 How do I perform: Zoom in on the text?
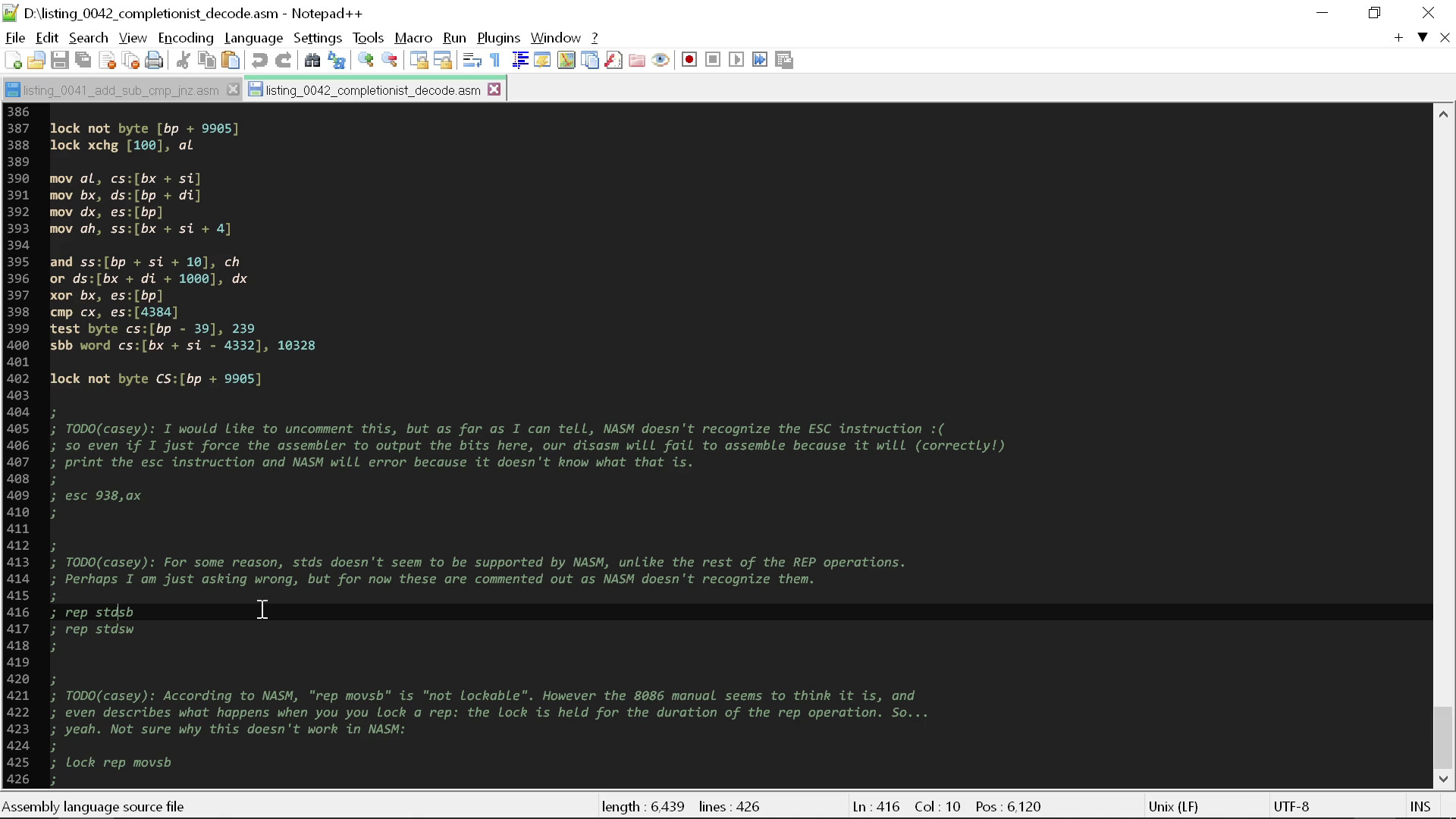click(366, 60)
